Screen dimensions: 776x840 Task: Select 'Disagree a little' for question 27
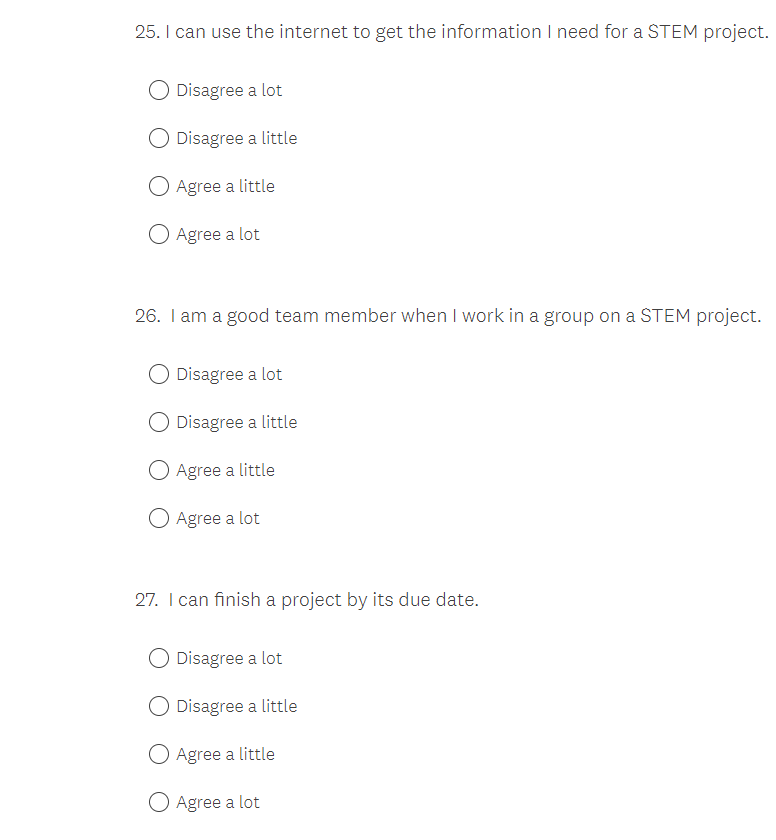coord(159,707)
